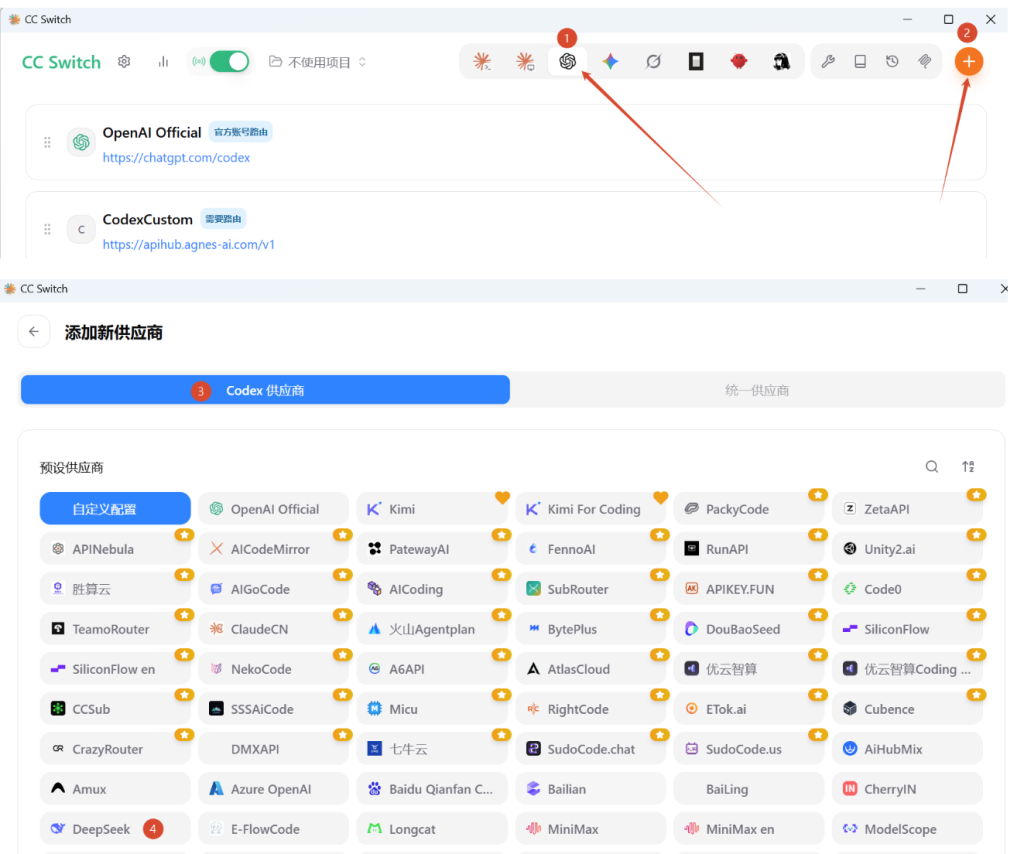This screenshot has width=1024, height=854.
Task: Select the PatewayAI preset
Action: point(432,549)
